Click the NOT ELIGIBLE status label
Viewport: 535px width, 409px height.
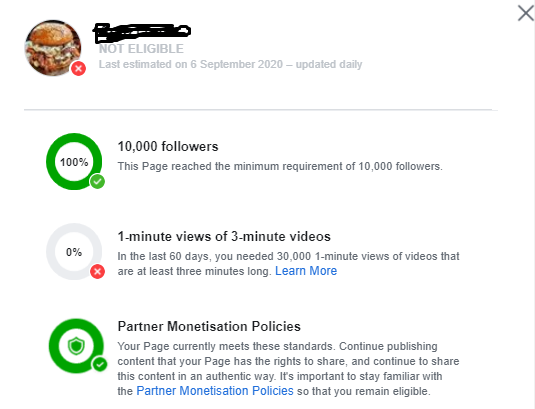click(x=141, y=49)
